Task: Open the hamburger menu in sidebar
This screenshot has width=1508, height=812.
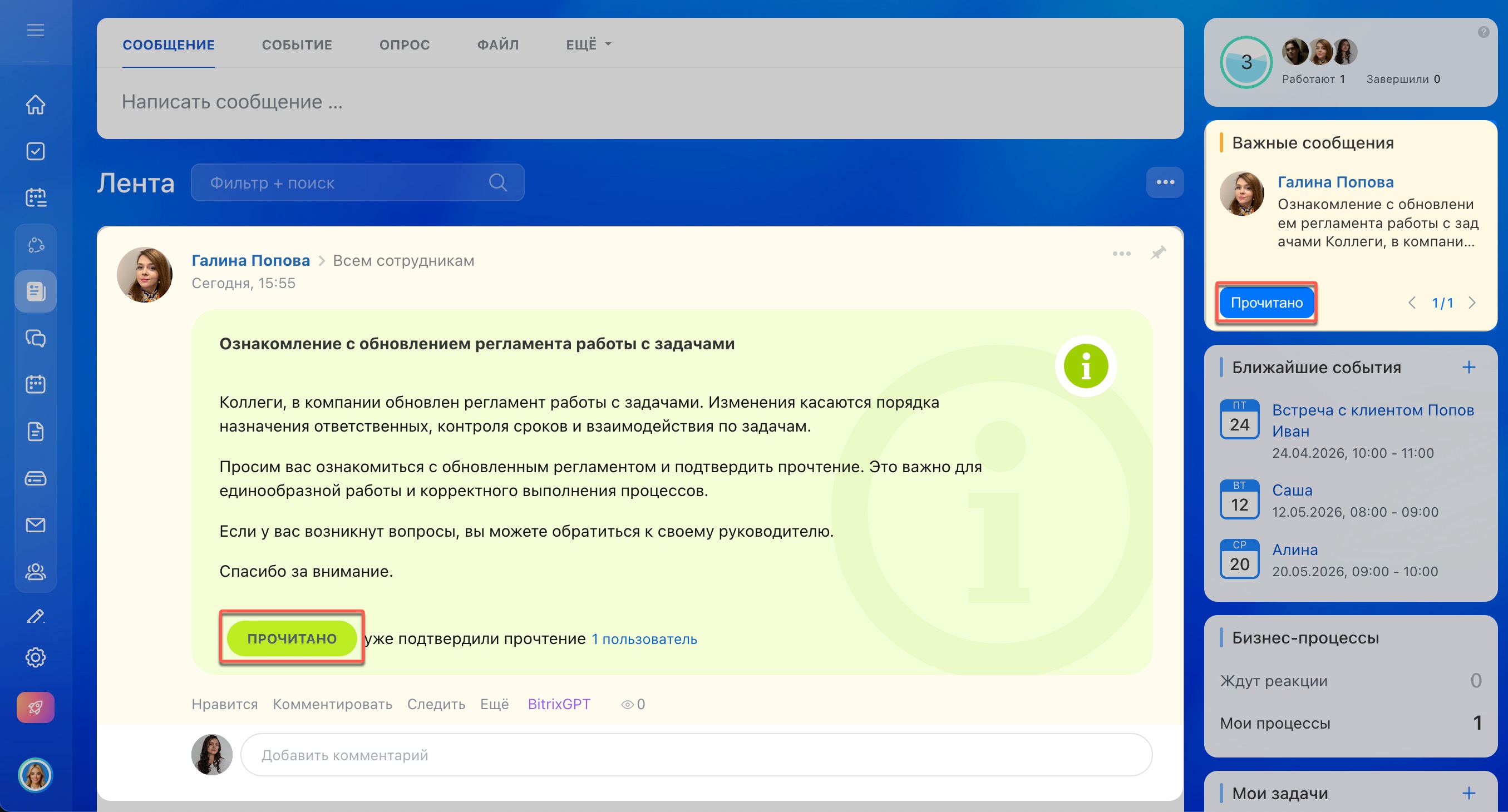Action: tap(35, 29)
